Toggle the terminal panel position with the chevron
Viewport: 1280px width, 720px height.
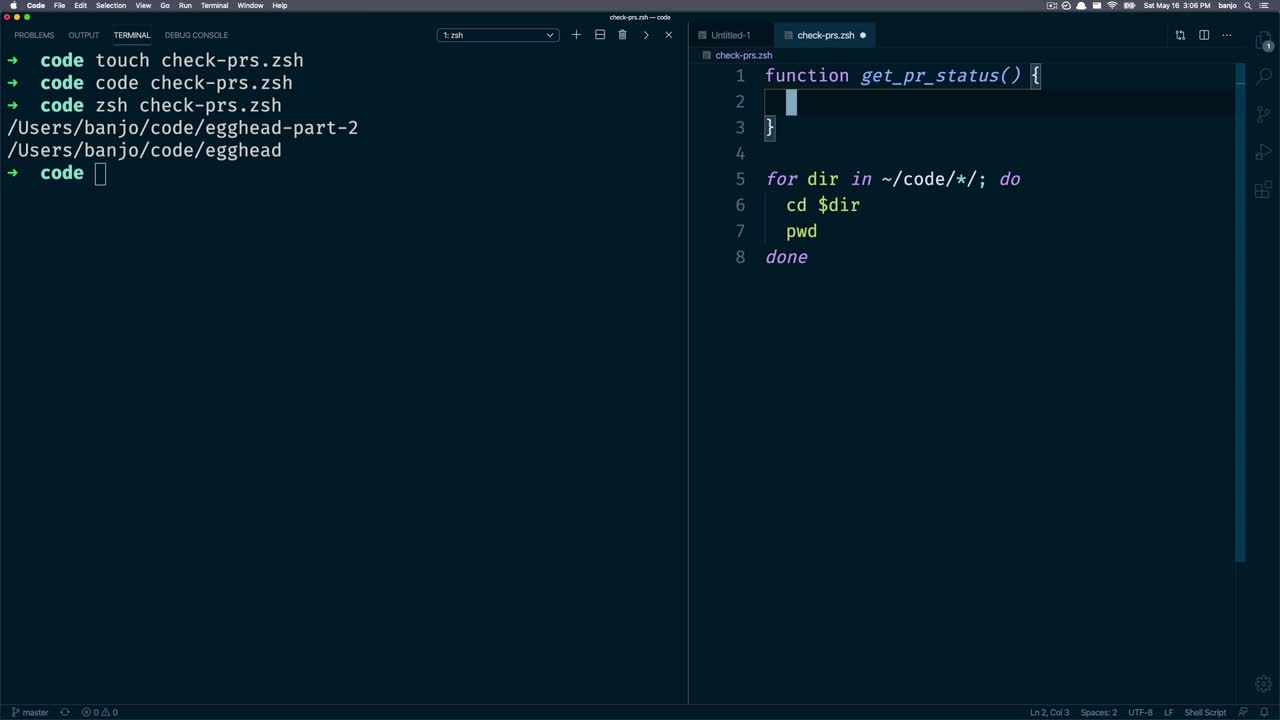click(646, 35)
